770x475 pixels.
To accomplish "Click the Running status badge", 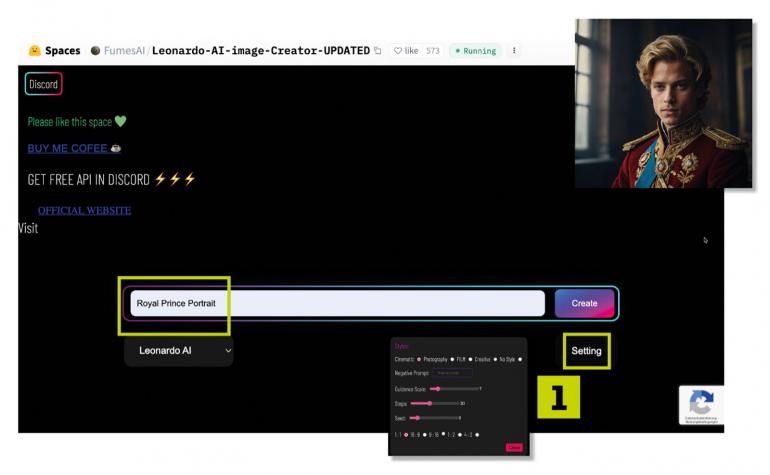I will (x=475, y=51).
